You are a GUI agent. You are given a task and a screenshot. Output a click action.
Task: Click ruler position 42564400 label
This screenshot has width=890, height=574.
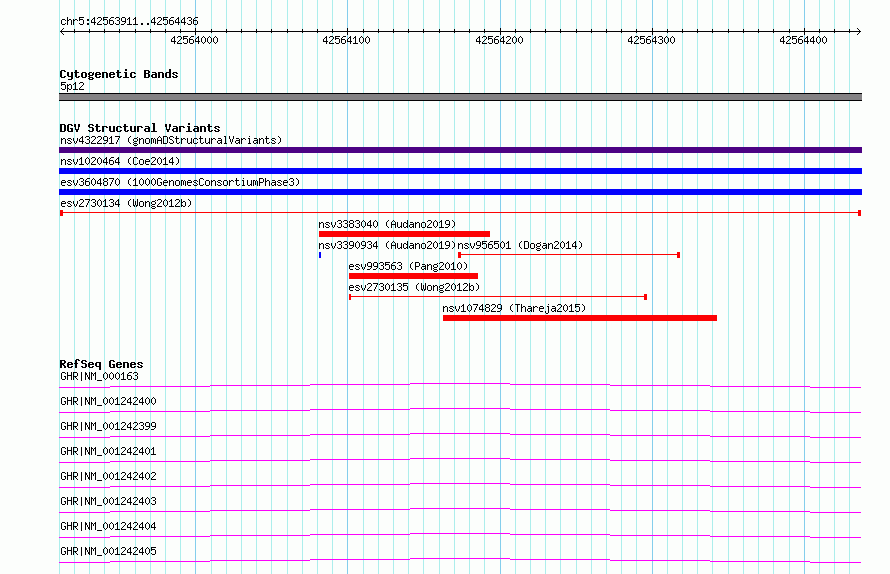point(803,40)
